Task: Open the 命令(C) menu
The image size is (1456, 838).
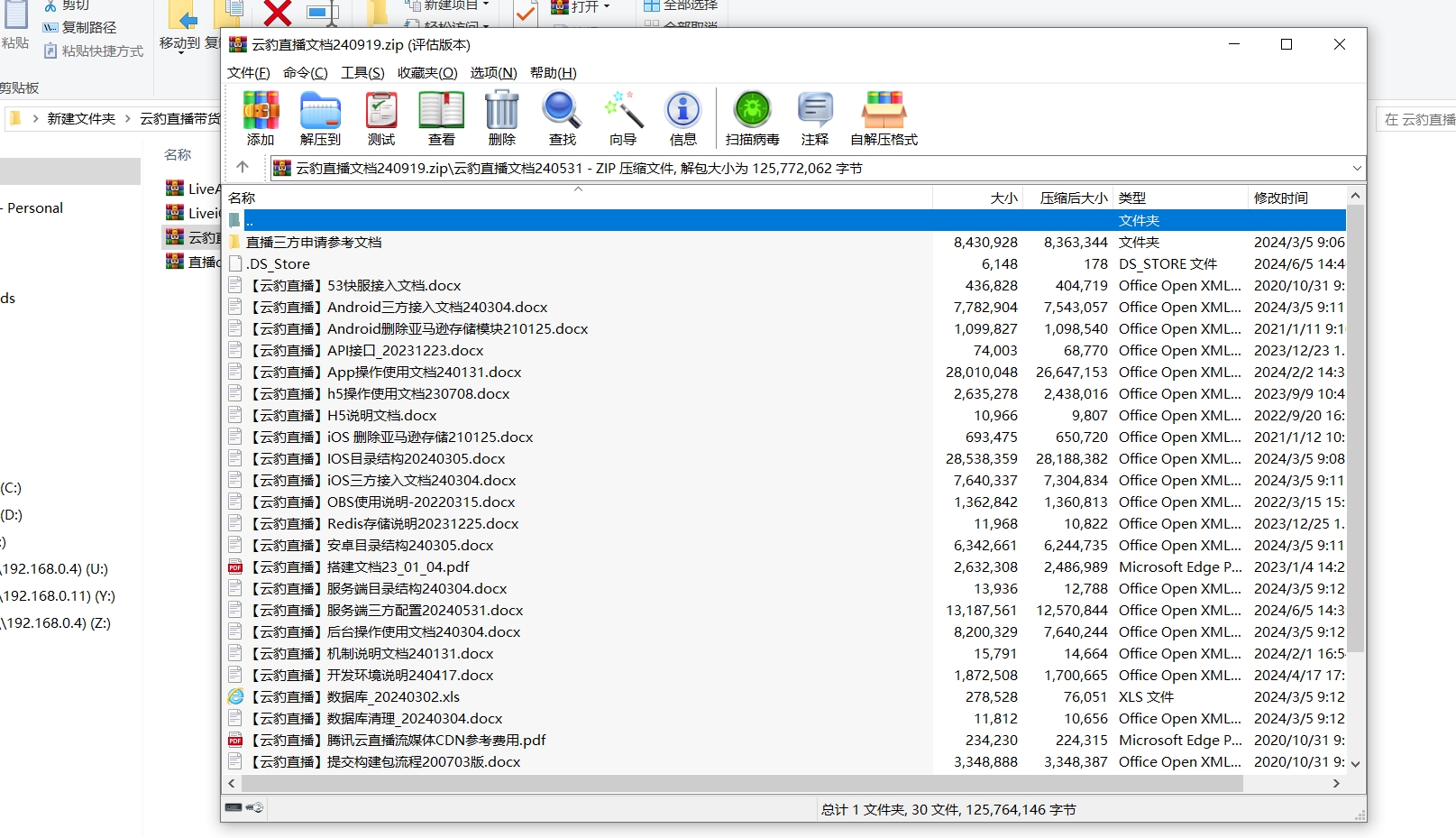Action: (306, 72)
